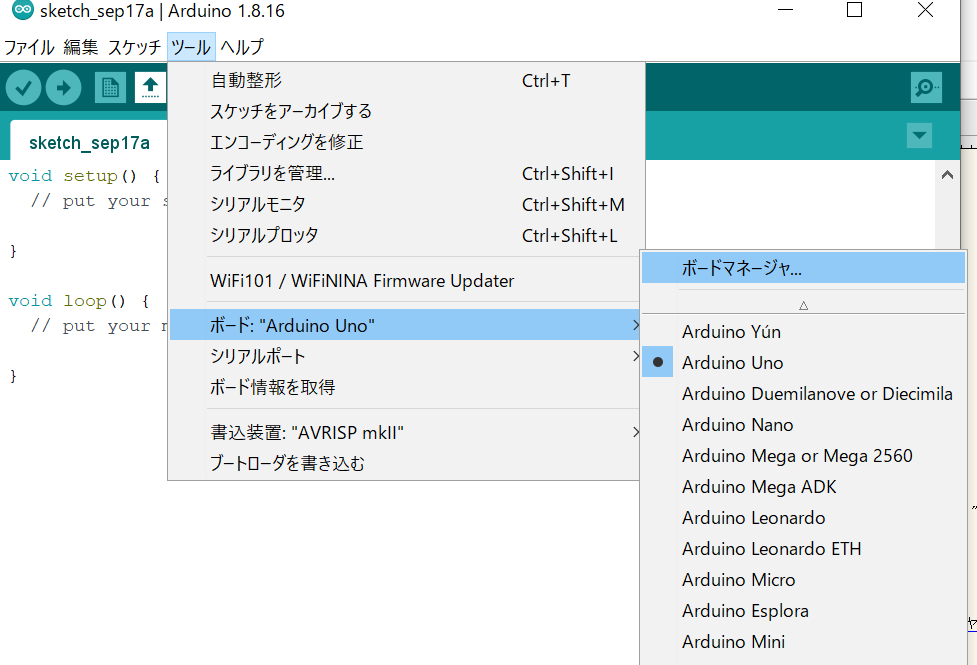Select Arduino Mega or Mega 2560
977x665 pixels.
(x=803, y=456)
